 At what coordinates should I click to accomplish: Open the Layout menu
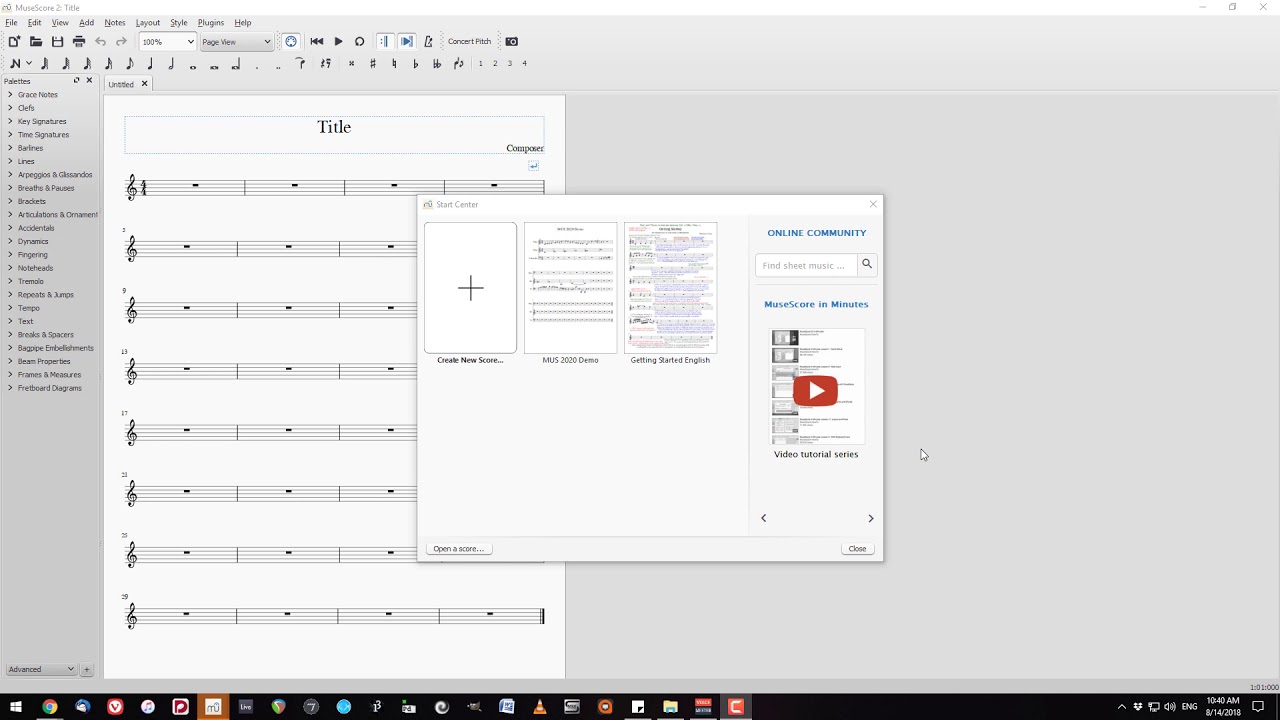tap(148, 22)
